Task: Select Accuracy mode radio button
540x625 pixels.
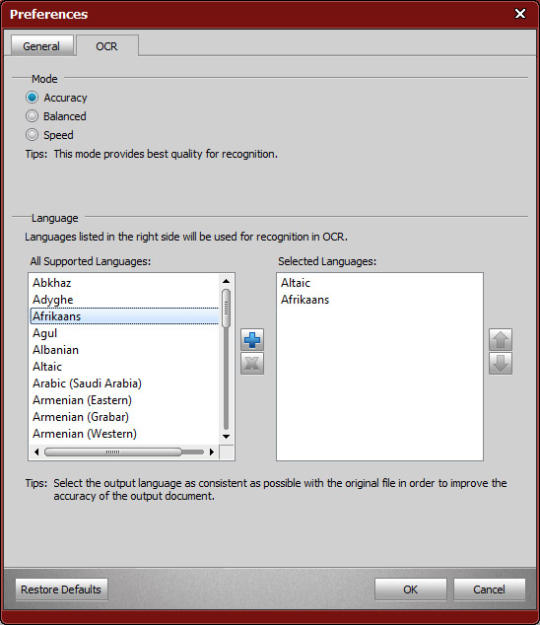Action: click(x=32, y=97)
